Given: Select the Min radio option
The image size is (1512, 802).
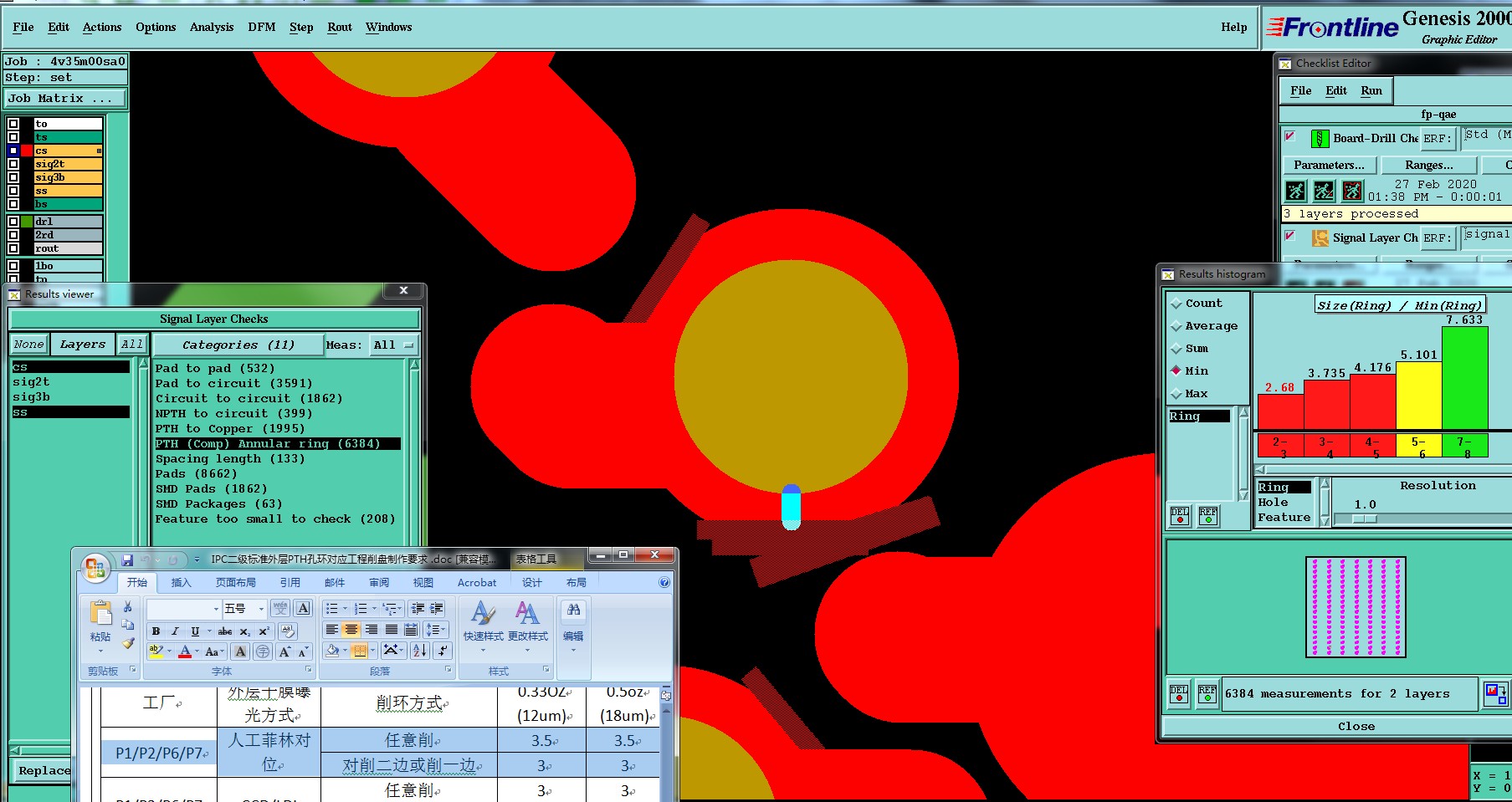Looking at the screenshot, I should pos(1176,371).
